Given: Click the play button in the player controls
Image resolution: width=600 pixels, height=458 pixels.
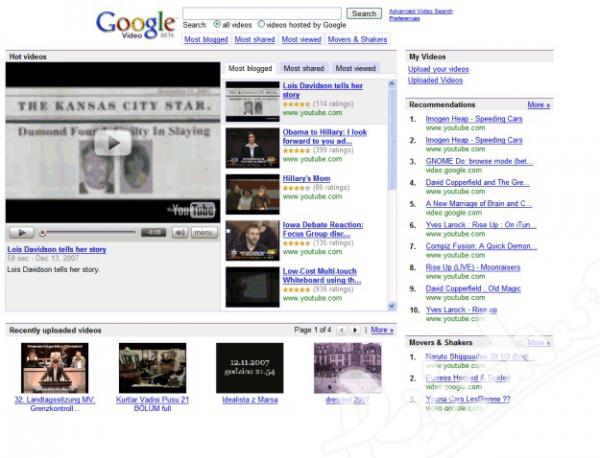Looking at the screenshot, I should (x=22, y=232).
